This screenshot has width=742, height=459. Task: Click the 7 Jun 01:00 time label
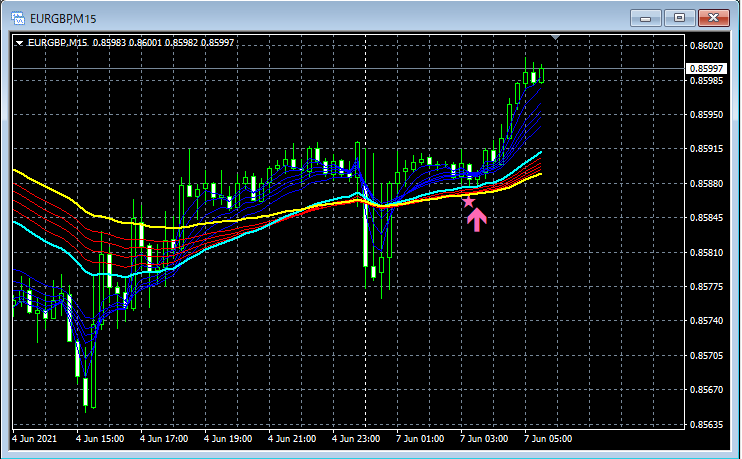point(420,439)
